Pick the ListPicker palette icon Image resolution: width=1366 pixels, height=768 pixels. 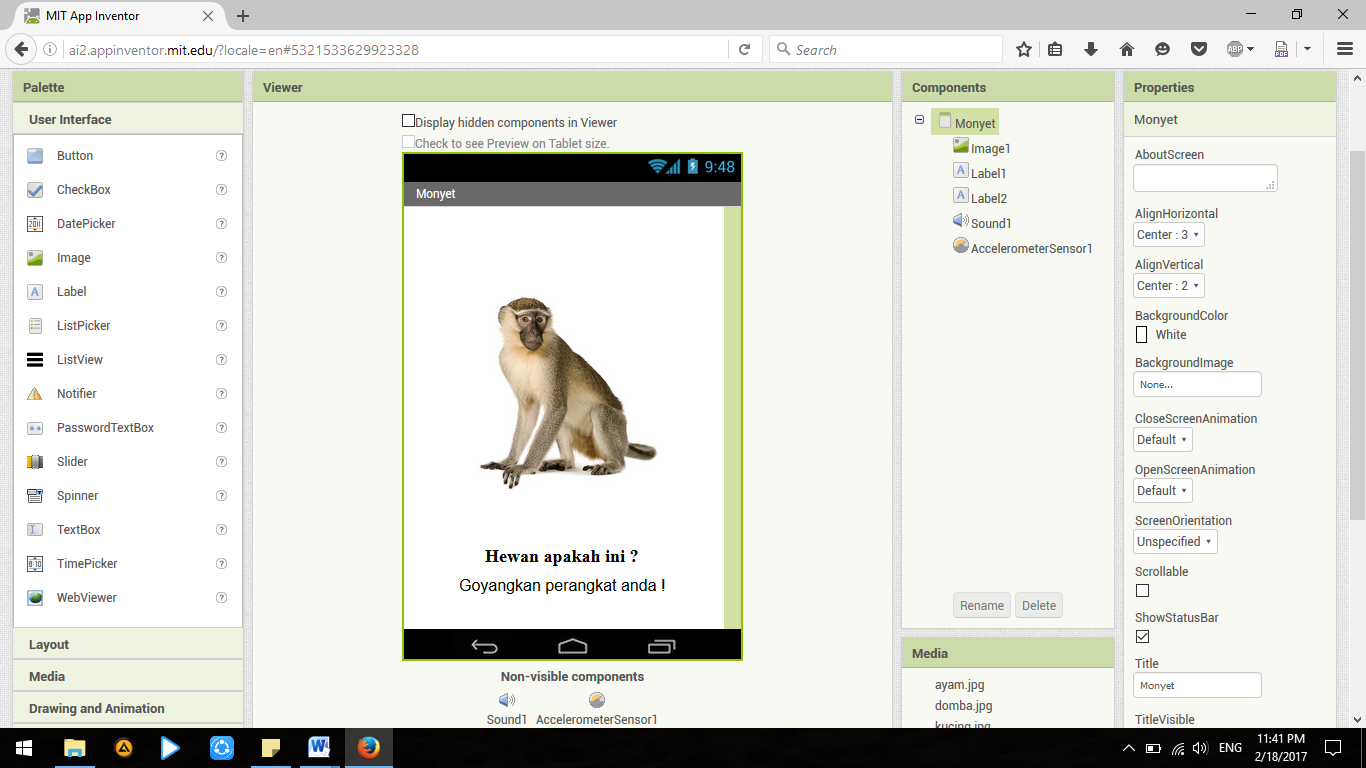(35, 326)
